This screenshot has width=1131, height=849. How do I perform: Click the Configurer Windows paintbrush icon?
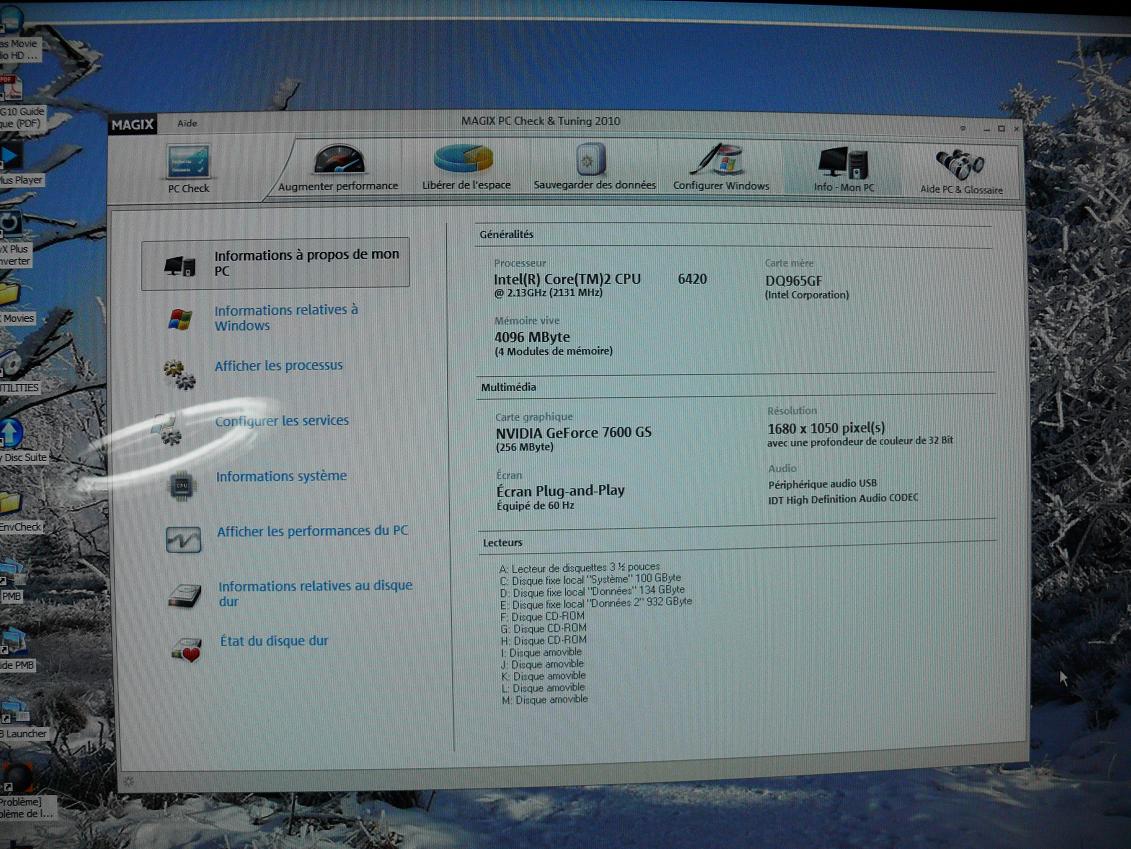[716, 159]
